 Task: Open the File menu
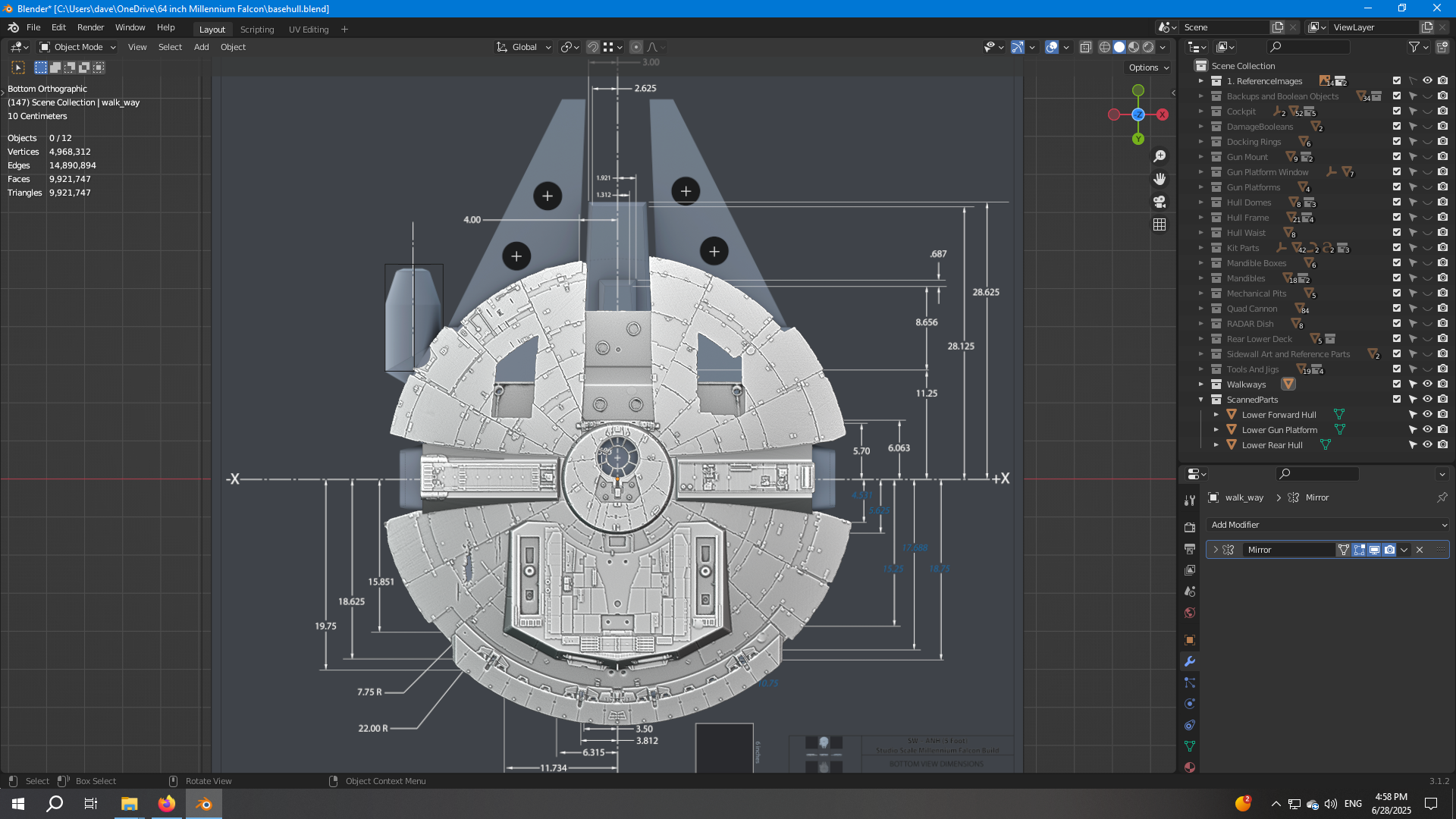[33, 27]
